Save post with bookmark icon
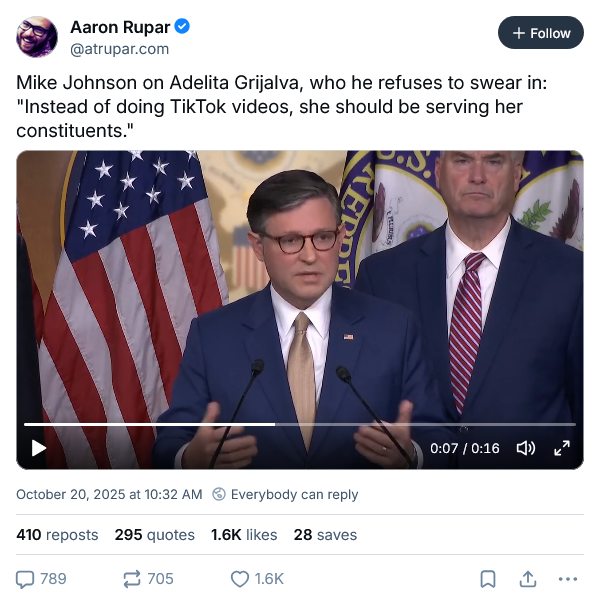 pyautogui.click(x=488, y=578)
